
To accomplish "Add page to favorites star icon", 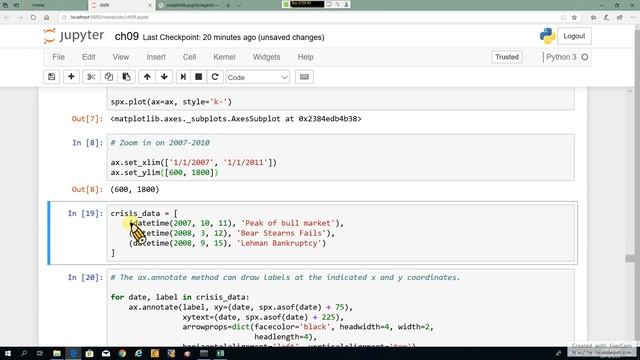I will point(574,17).
